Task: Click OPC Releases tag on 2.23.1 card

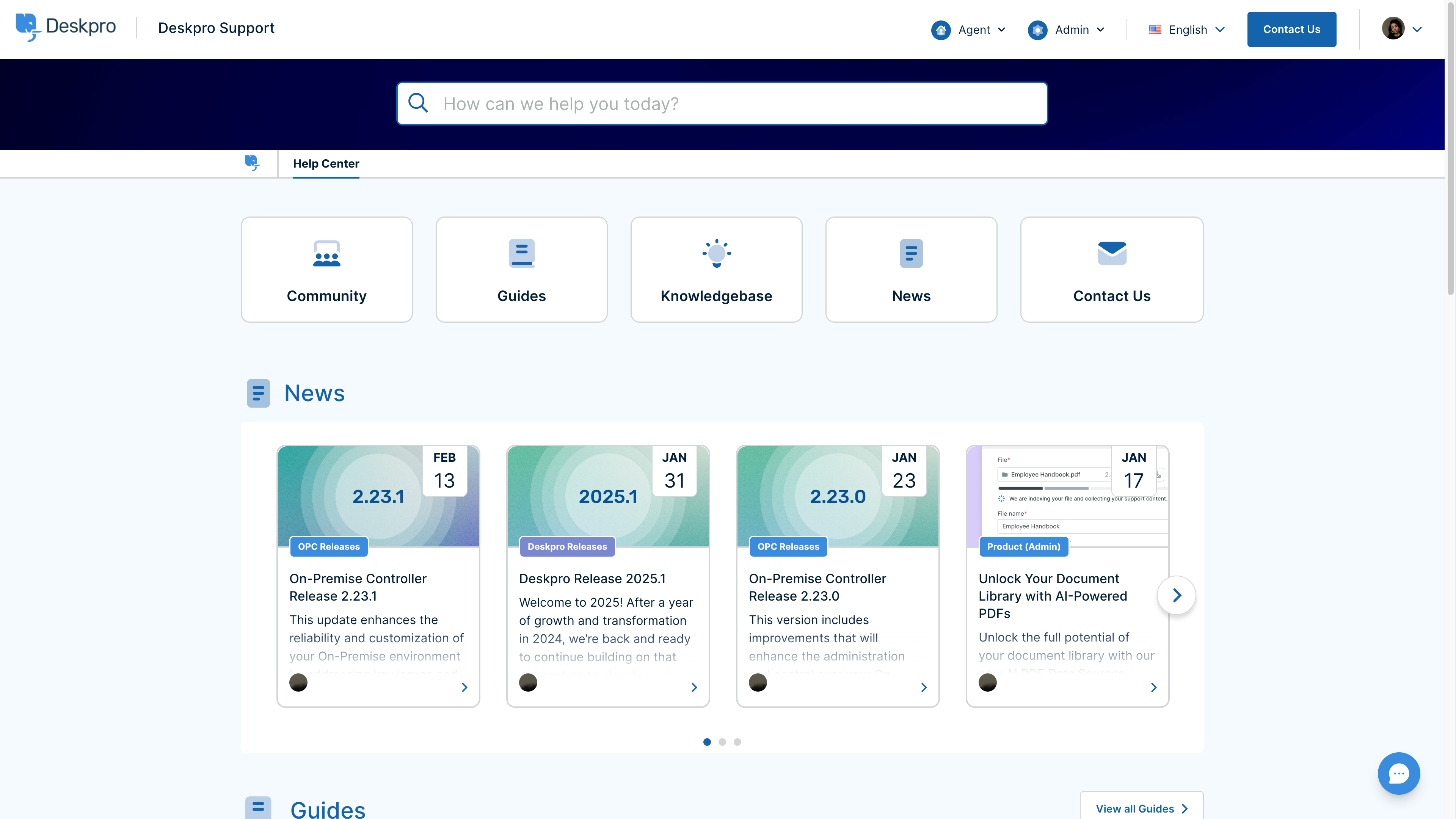Action: (x=329, y=546)
